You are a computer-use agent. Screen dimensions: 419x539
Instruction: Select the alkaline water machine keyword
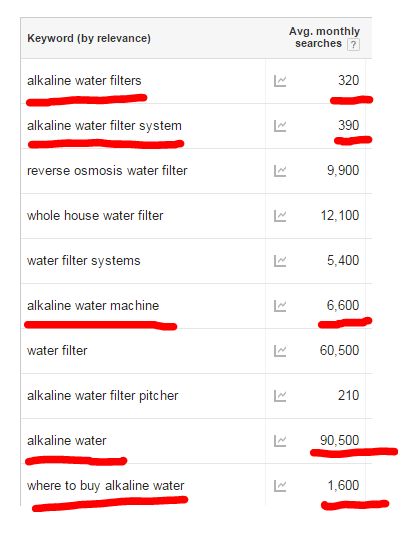click(93, 306)
